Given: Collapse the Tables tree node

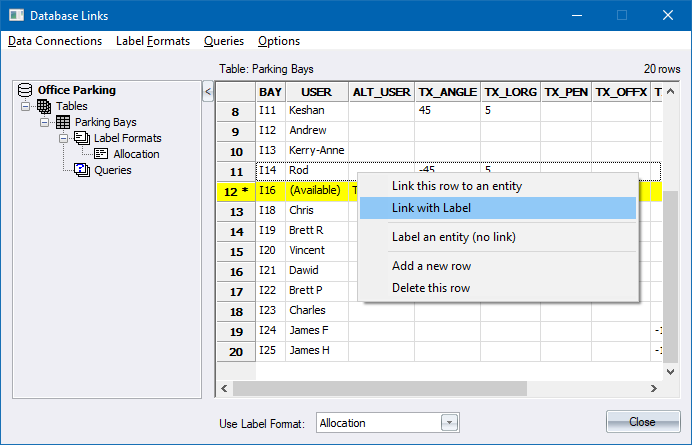Looking at the screenshot, I should click(26, 106).
